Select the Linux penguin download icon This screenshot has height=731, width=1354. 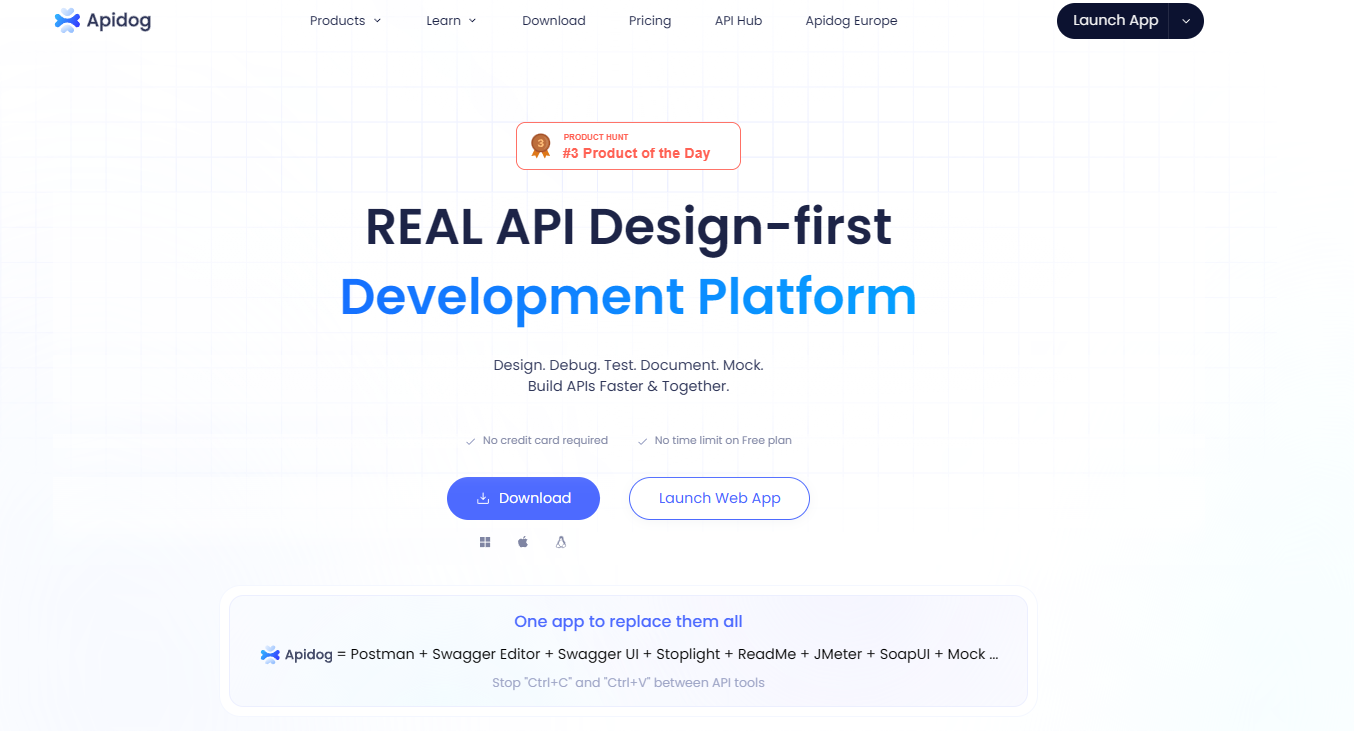(x=561, y=542)
